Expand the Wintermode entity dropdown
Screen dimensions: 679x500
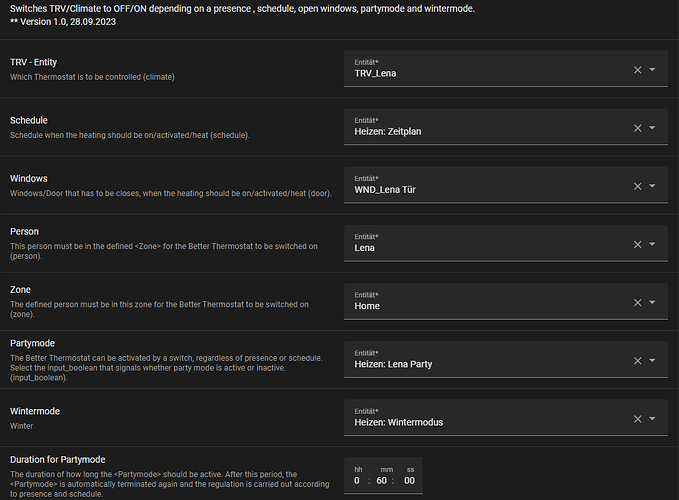652,418
